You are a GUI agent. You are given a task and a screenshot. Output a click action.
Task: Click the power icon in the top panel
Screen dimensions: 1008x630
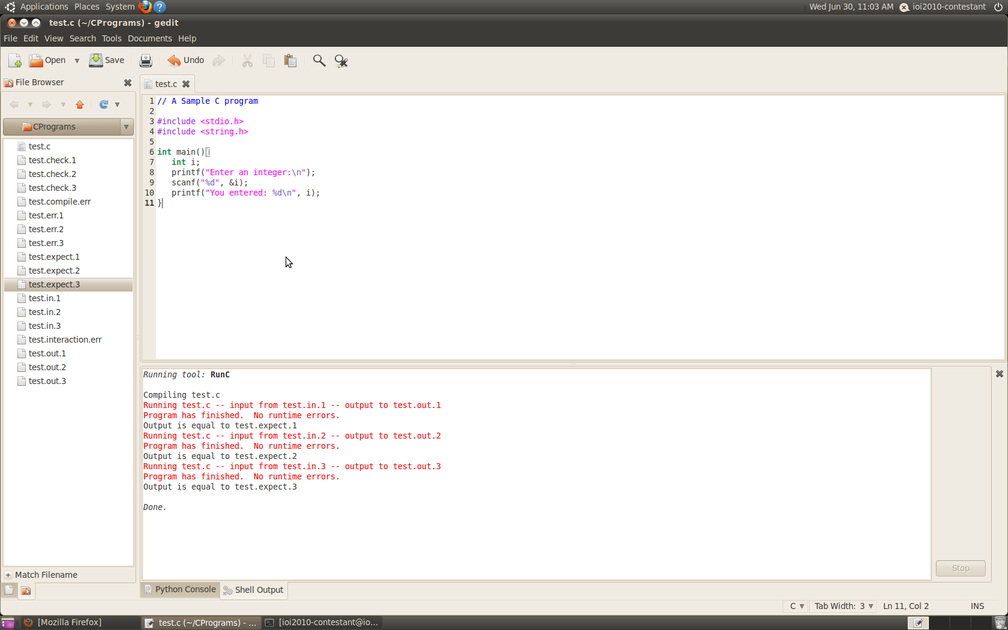tap(998, 6)
